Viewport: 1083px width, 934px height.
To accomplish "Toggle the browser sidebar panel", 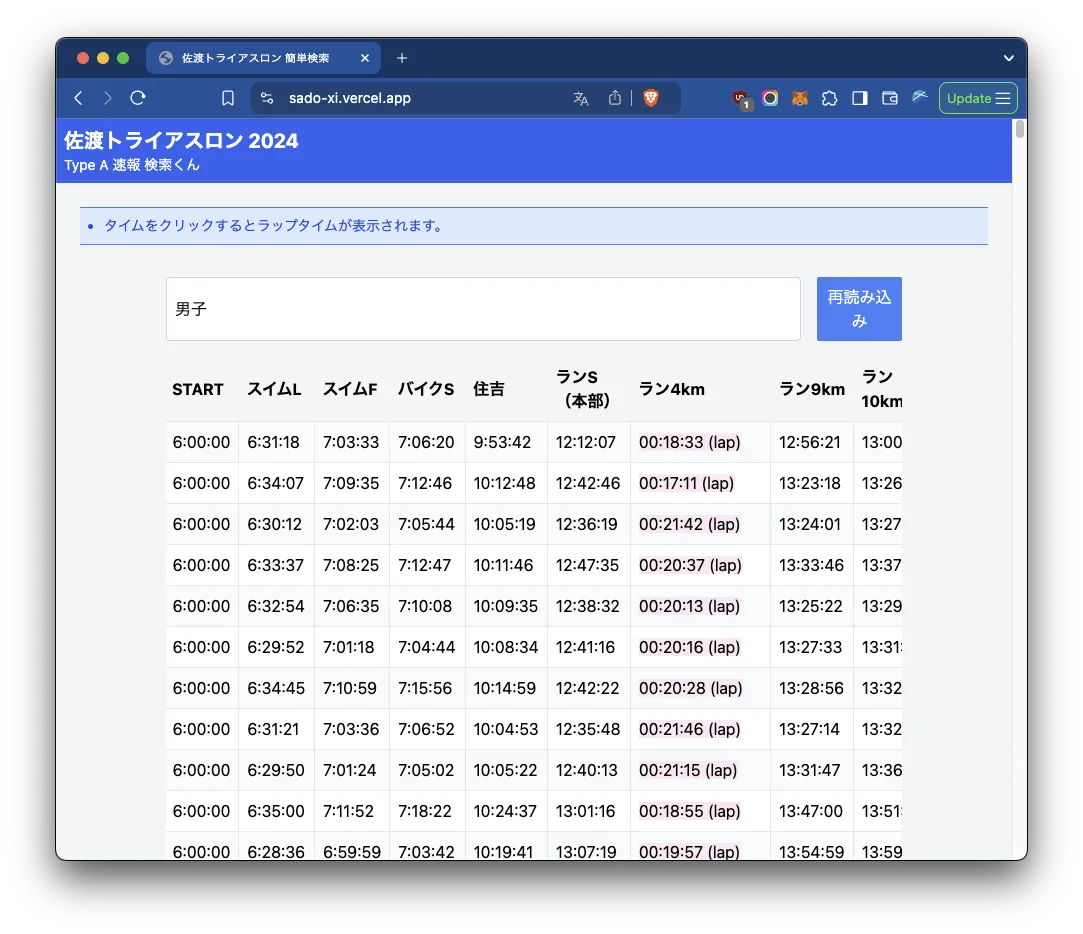I will point(859,98).
